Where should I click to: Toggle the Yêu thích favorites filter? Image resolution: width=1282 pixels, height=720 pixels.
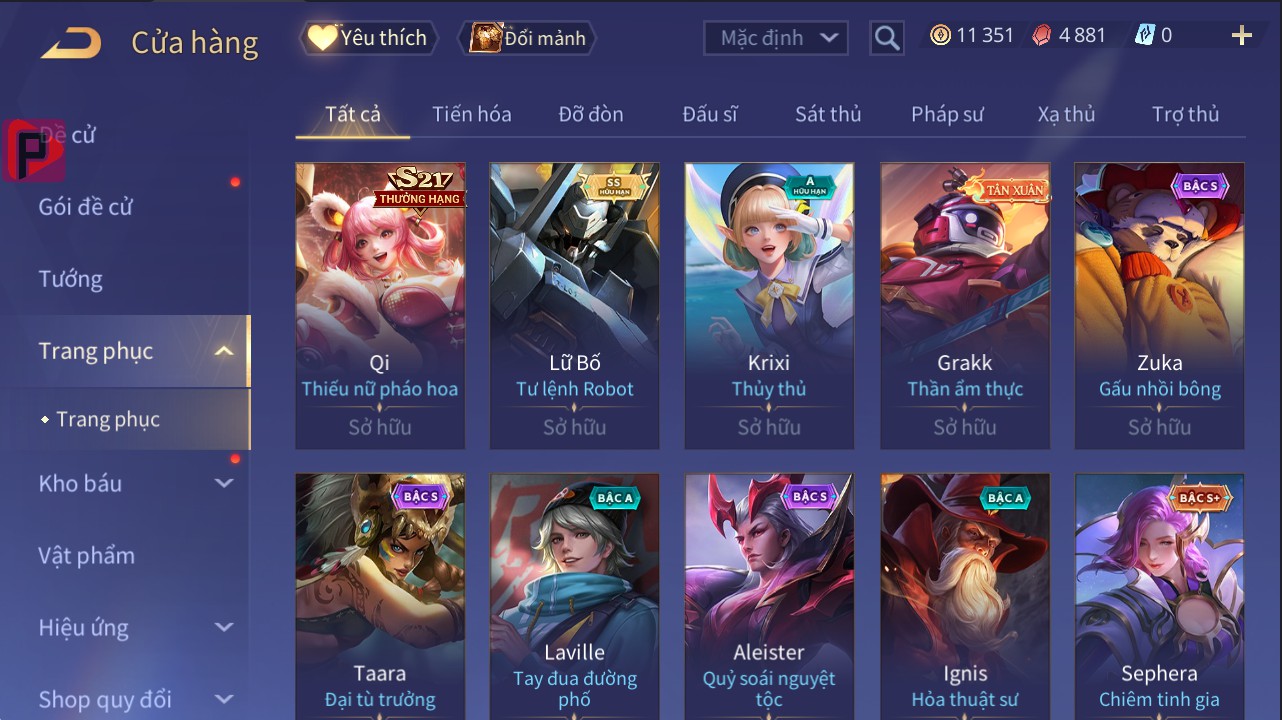pos(368,38)
